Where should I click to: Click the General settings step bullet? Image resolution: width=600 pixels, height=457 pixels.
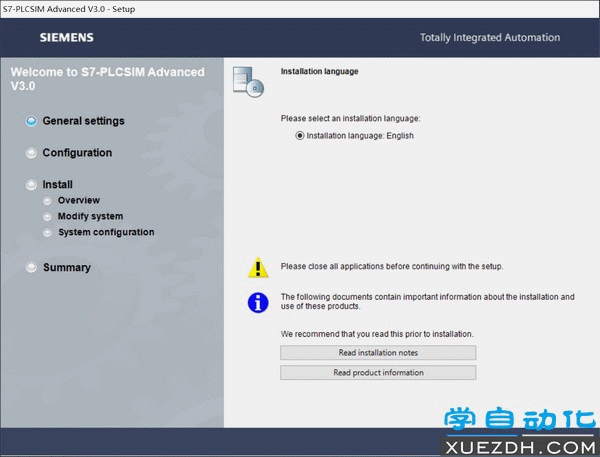pos(31,121)
